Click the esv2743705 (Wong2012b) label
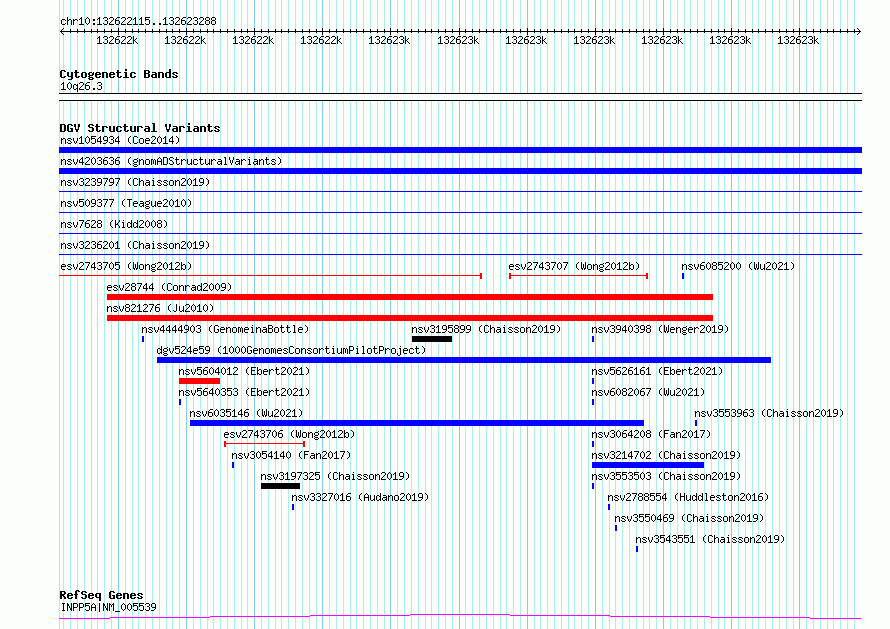The height and width of the screenshot is (629, 890). (x=126, y=266)
